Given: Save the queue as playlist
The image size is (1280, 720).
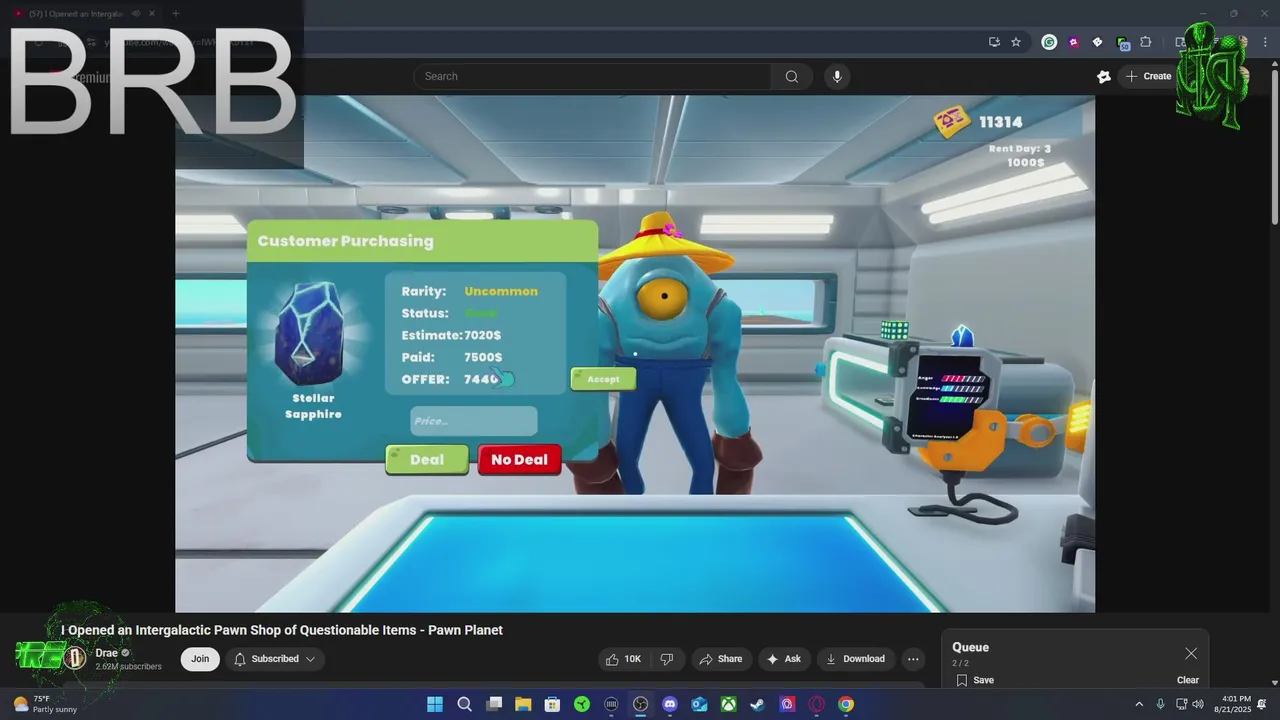Looking at the screenshot, I should 975,680.
